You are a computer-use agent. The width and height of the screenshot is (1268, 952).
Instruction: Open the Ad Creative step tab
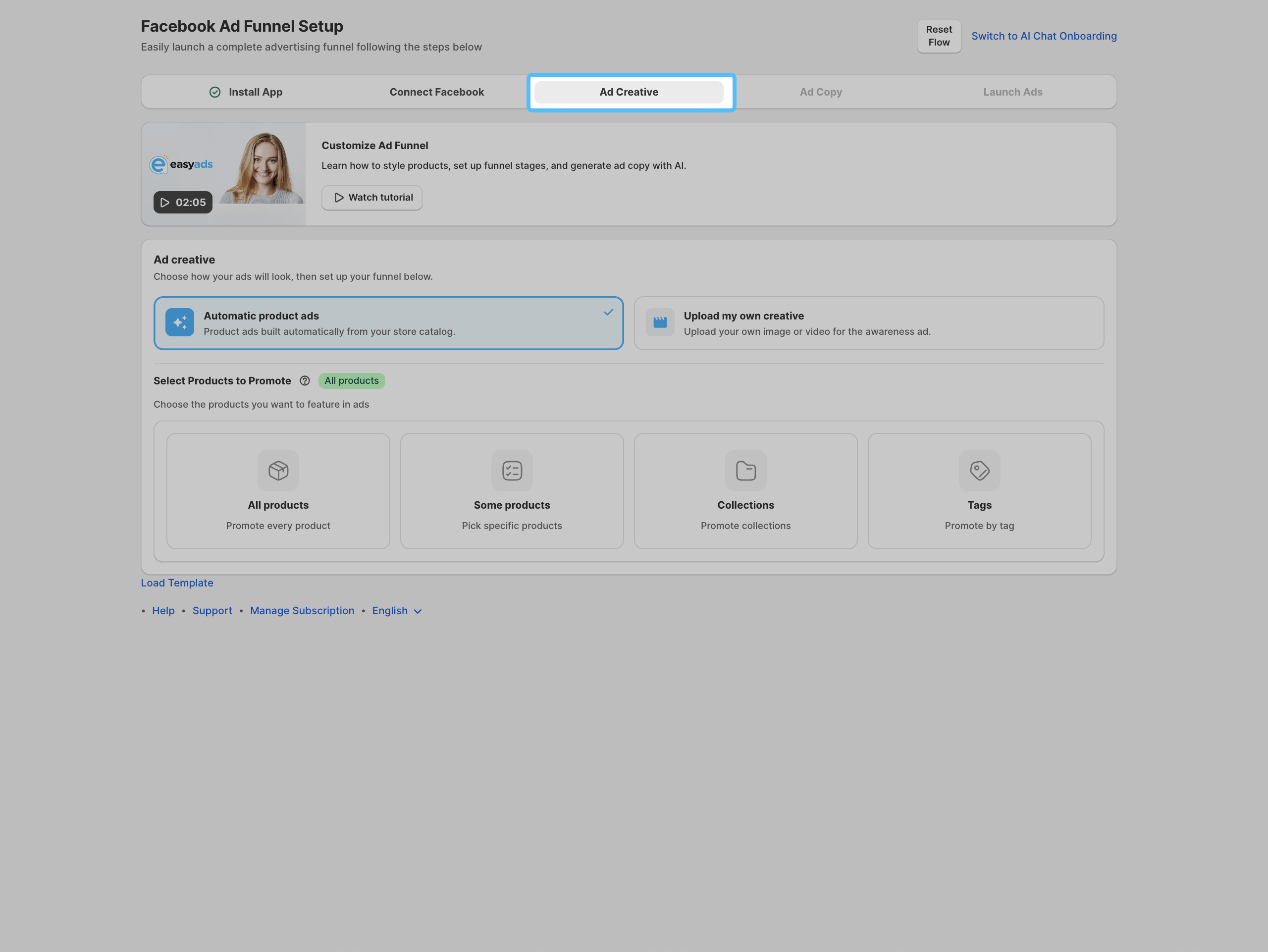click(629, 92)
